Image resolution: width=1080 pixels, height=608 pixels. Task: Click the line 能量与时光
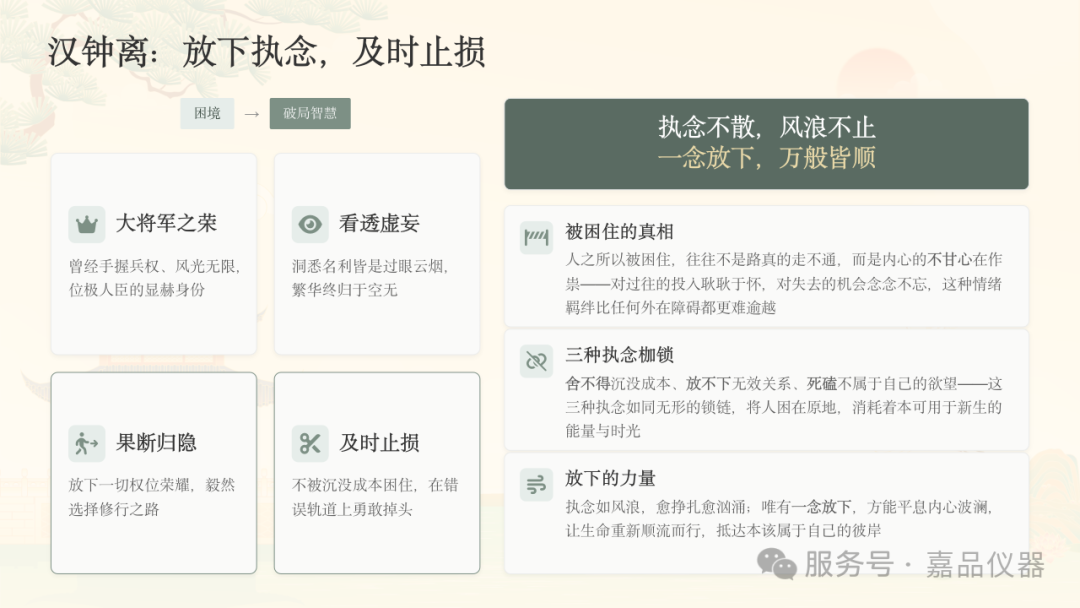603,431
